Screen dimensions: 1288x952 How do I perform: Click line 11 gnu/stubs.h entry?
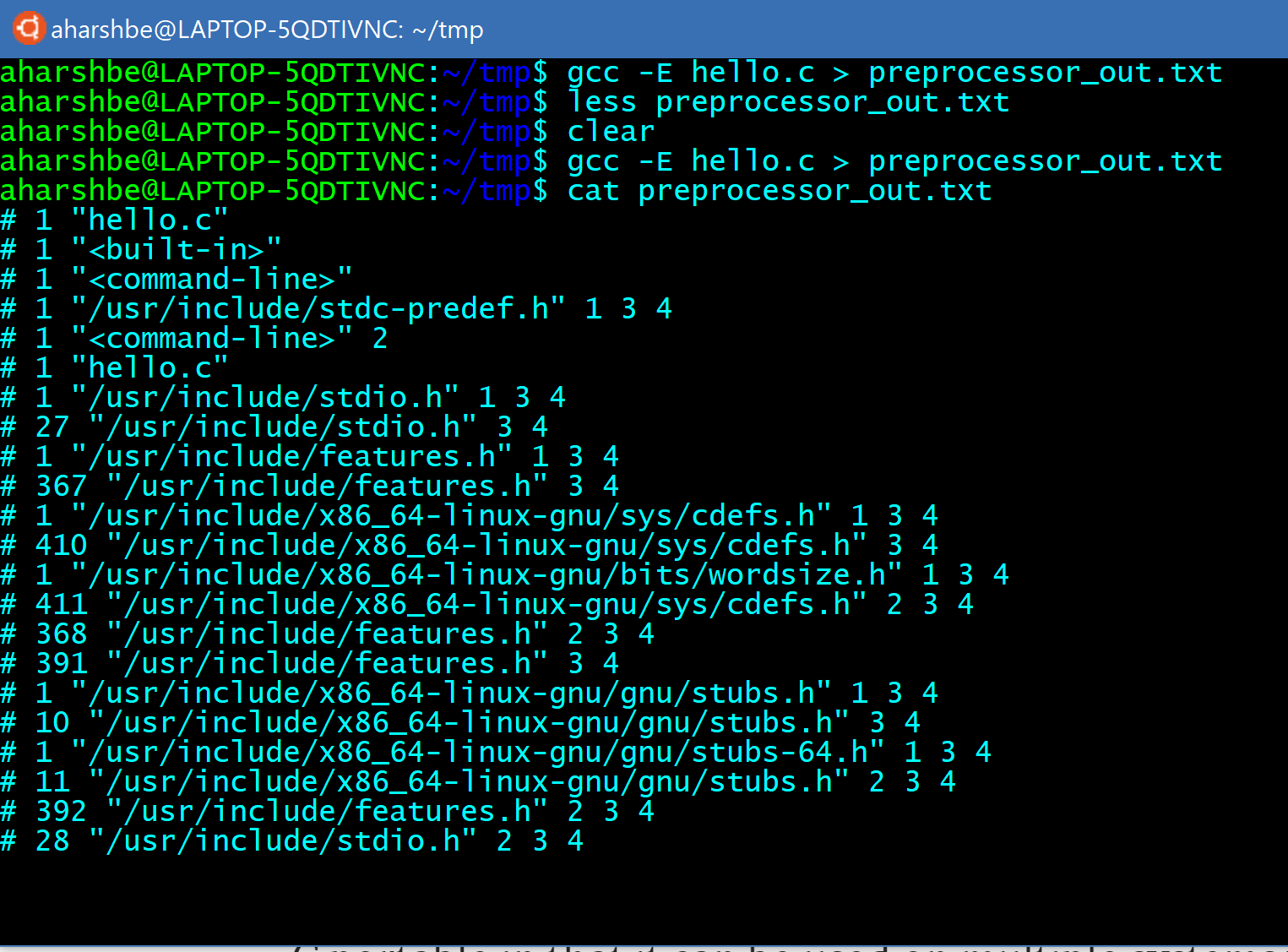point(478,782)
